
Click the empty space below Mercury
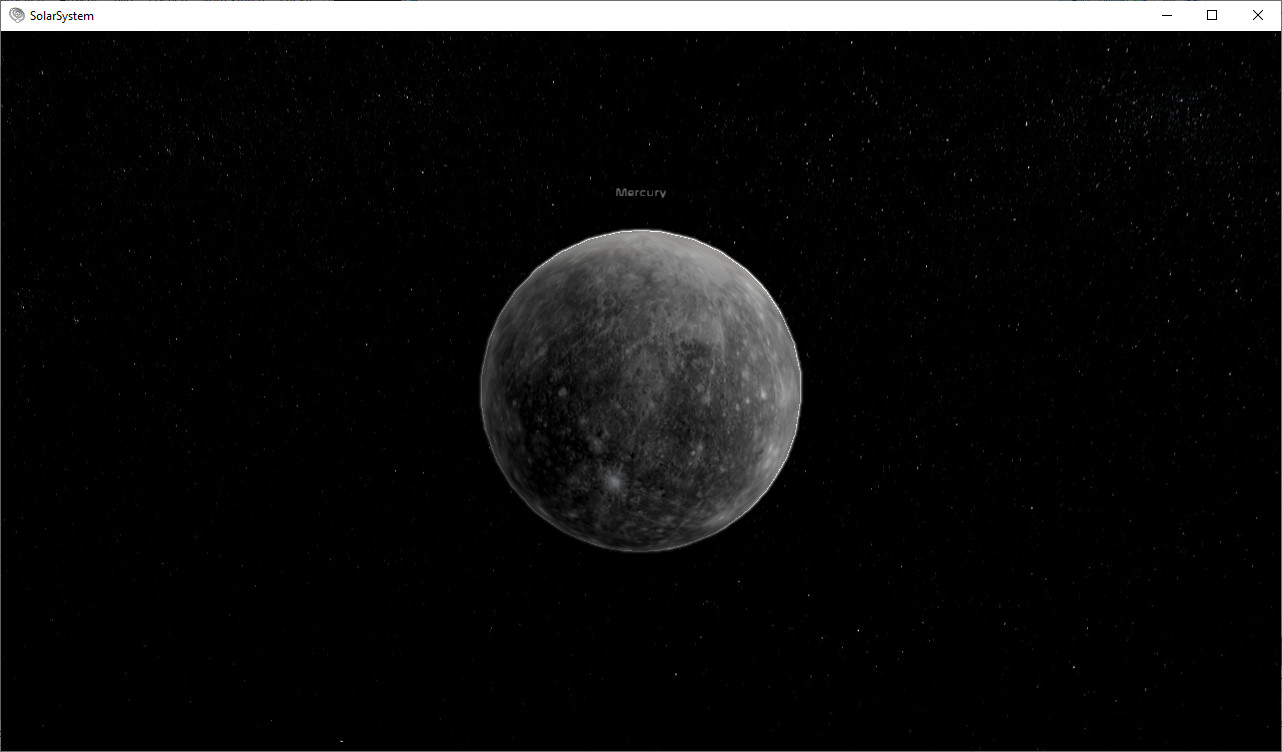[x=641, y=650]
